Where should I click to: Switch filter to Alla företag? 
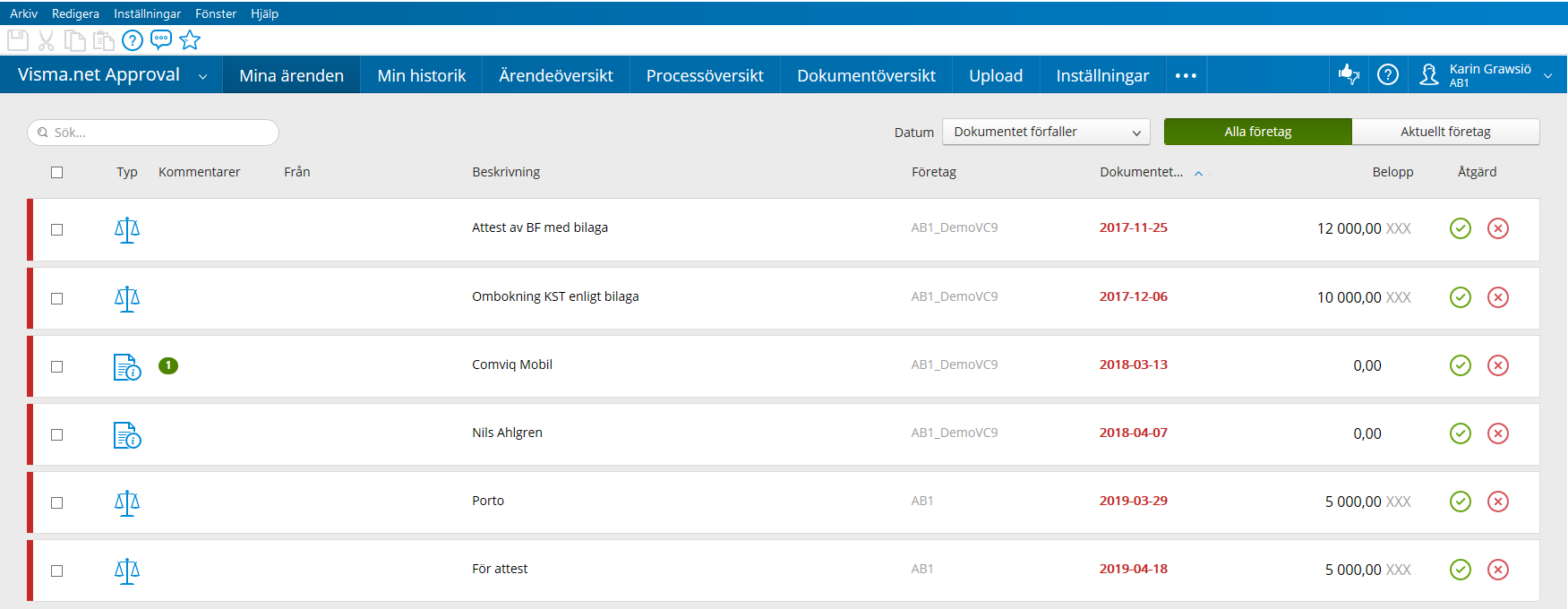click(x=1258, y=132)
